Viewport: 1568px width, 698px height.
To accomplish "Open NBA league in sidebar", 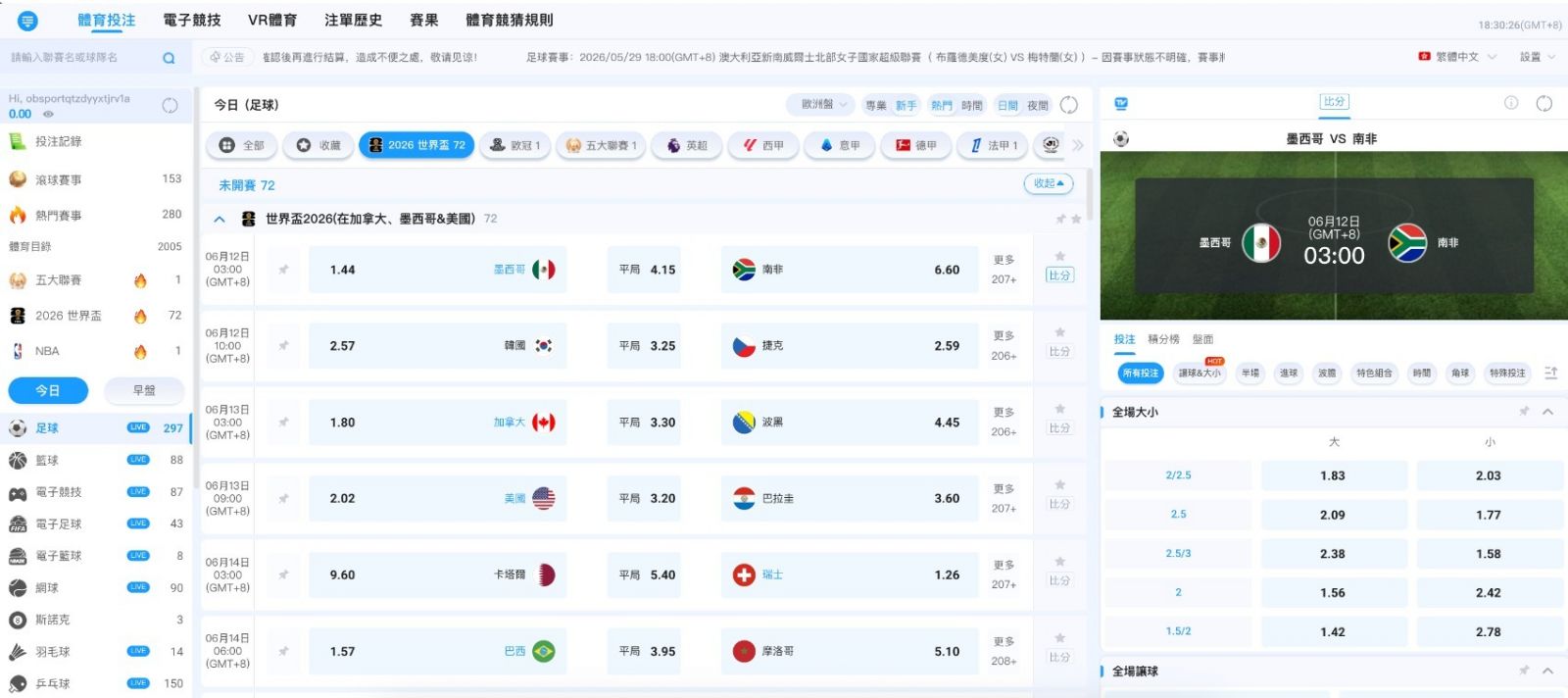I will point(96,351).
